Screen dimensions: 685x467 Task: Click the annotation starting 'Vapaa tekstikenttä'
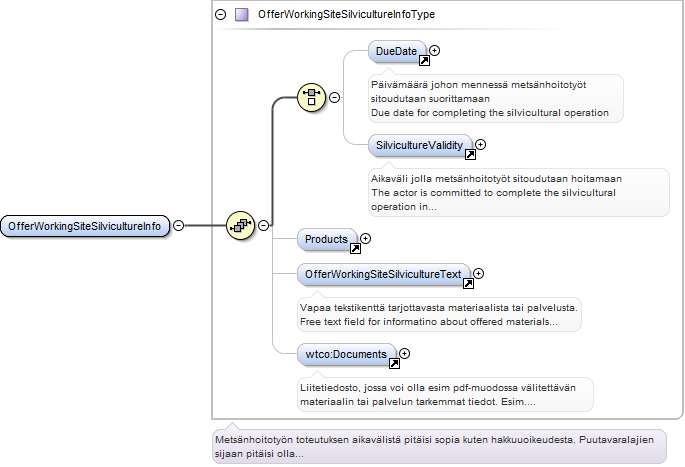439,315
